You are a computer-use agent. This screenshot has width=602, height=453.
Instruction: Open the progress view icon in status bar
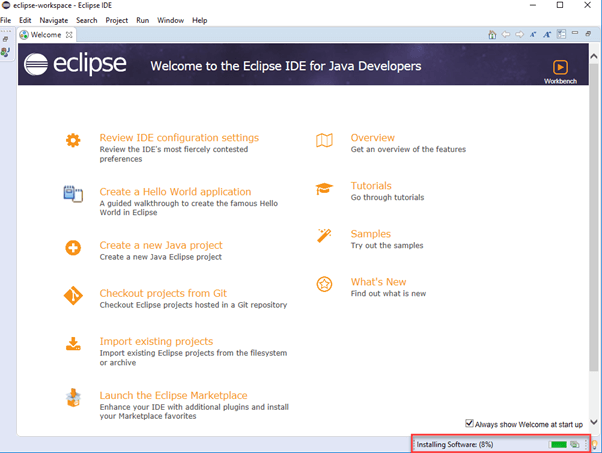point(575,443)
